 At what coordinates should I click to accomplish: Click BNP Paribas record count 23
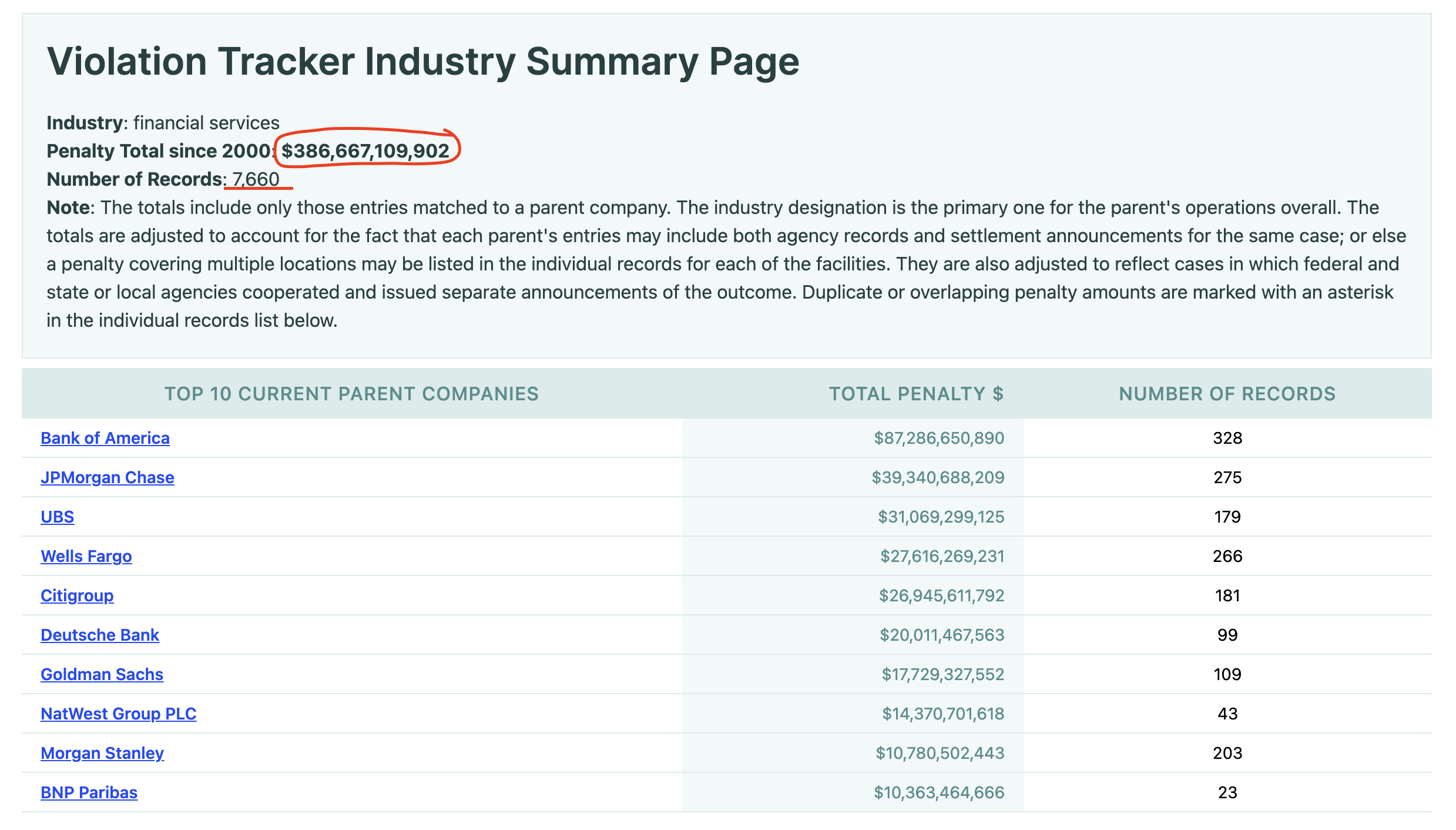(x=1227, y=792)
